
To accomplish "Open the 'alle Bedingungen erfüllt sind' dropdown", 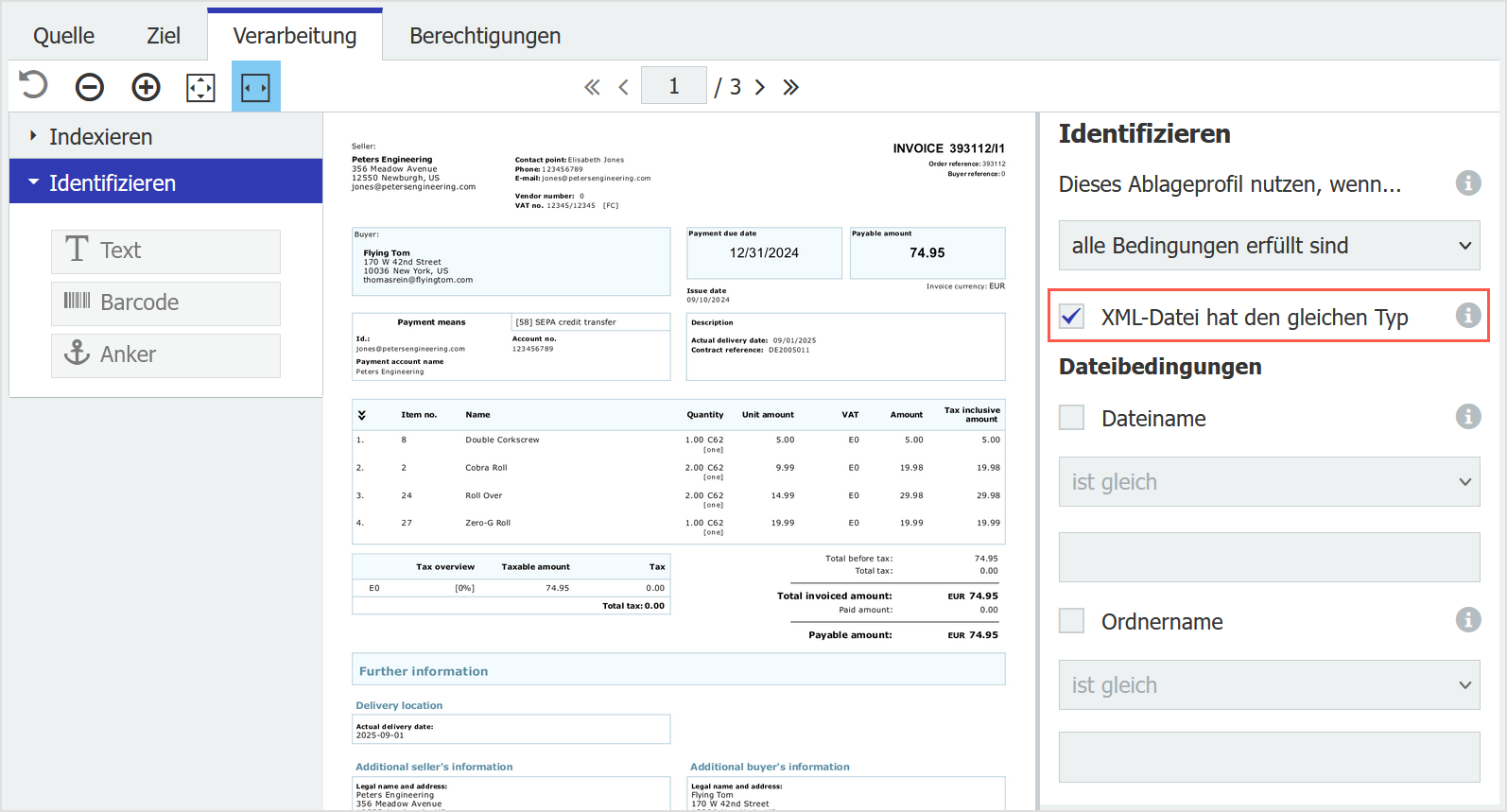I will point(1269,246).
